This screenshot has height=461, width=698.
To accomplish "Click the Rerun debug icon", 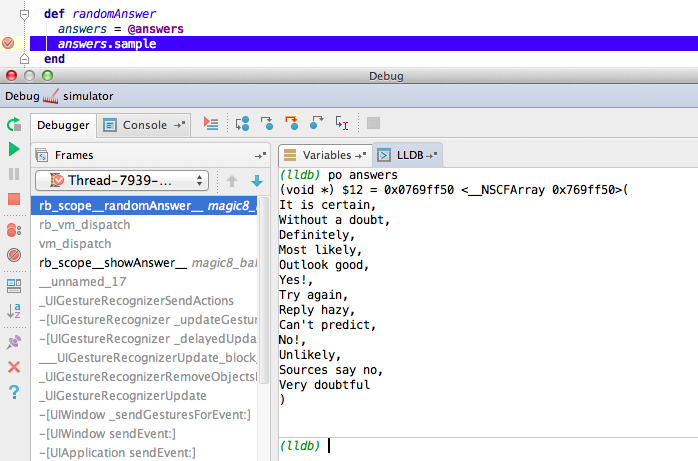I will point(14,124).
